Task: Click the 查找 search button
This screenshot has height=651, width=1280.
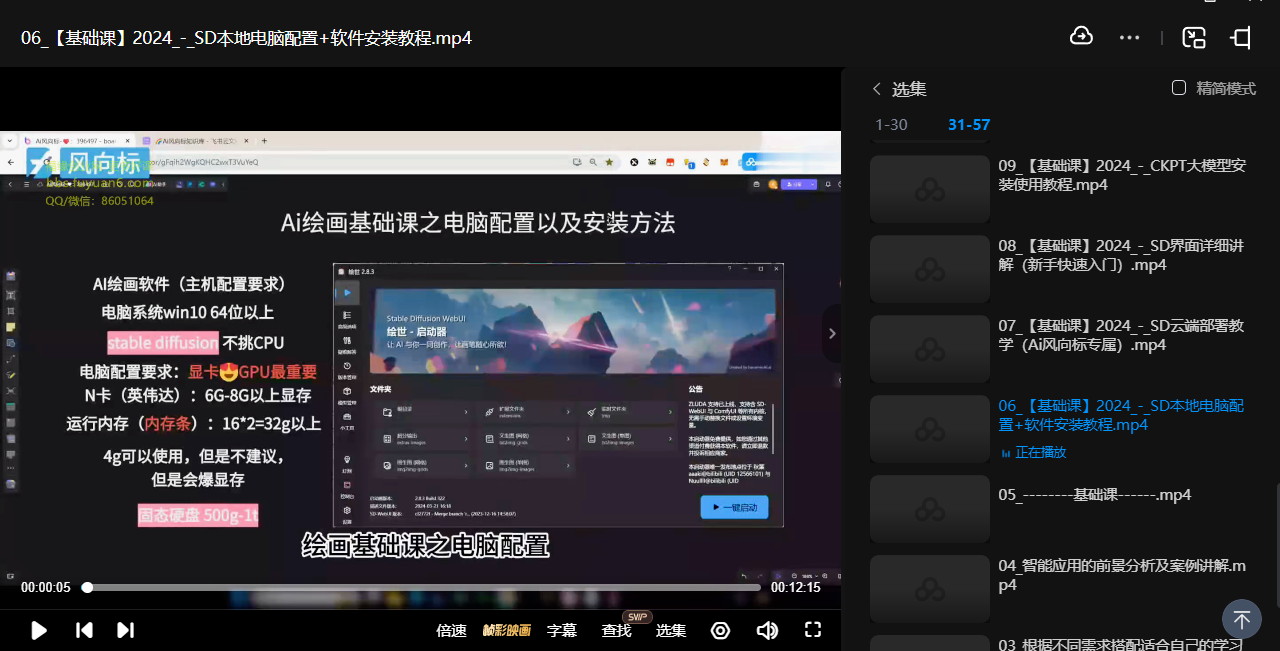Action: (616, 630)
